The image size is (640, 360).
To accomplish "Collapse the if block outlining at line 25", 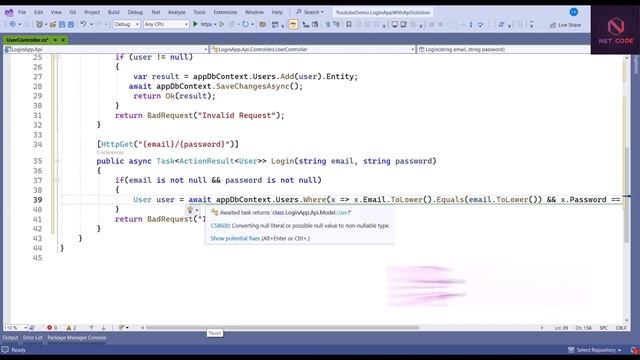I will pyautogui.click(x=57, y=57).
